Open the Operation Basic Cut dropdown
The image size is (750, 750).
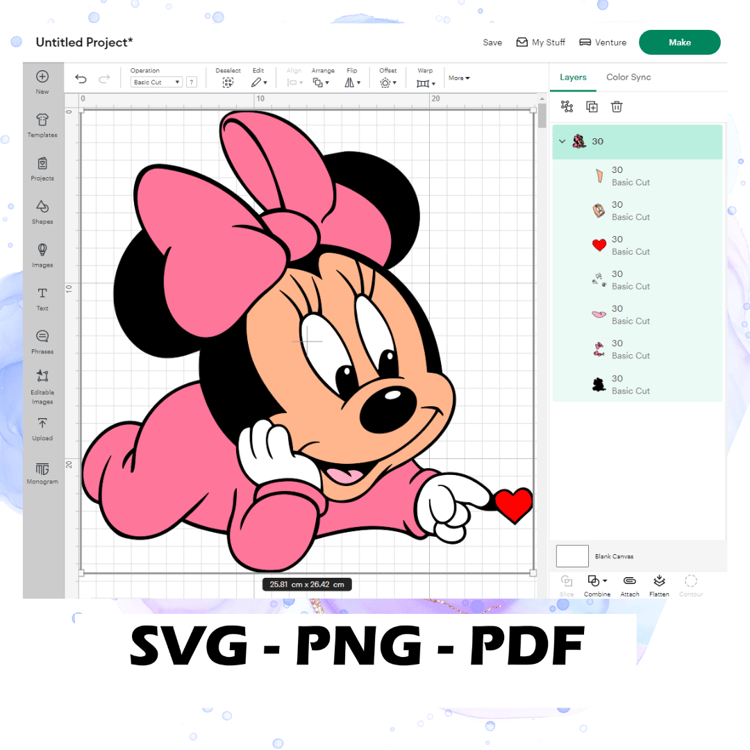click(156, 82)
